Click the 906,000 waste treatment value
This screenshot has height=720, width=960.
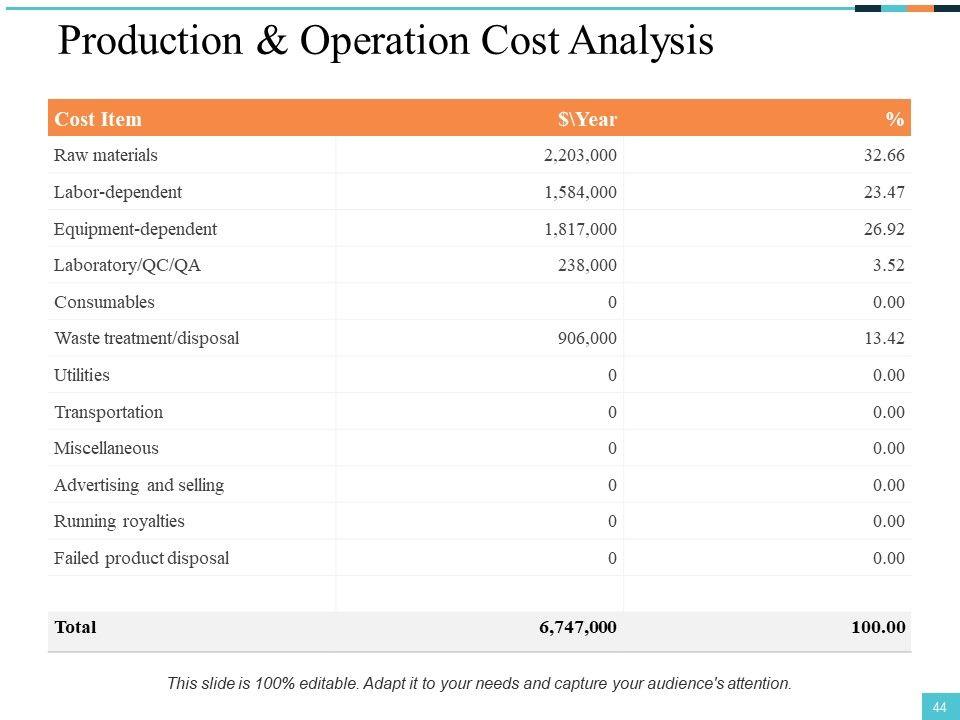[x=587, y=338]
